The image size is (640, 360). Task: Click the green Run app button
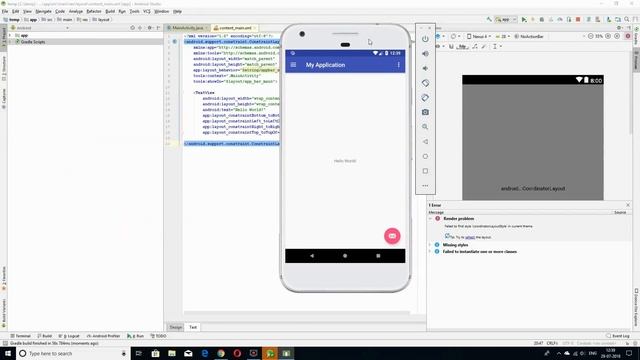(524, 20)
